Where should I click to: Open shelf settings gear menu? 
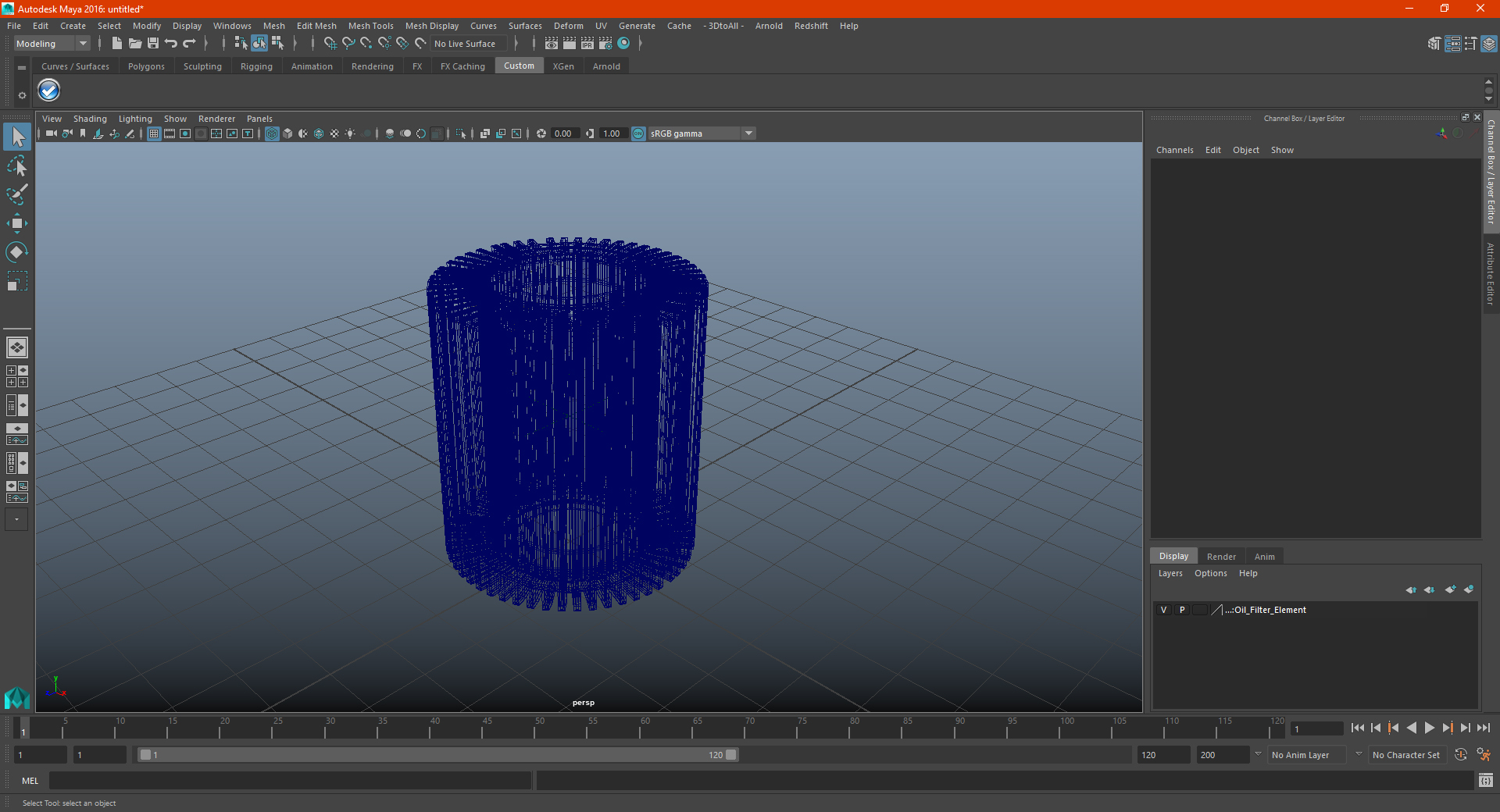point(22,94)
